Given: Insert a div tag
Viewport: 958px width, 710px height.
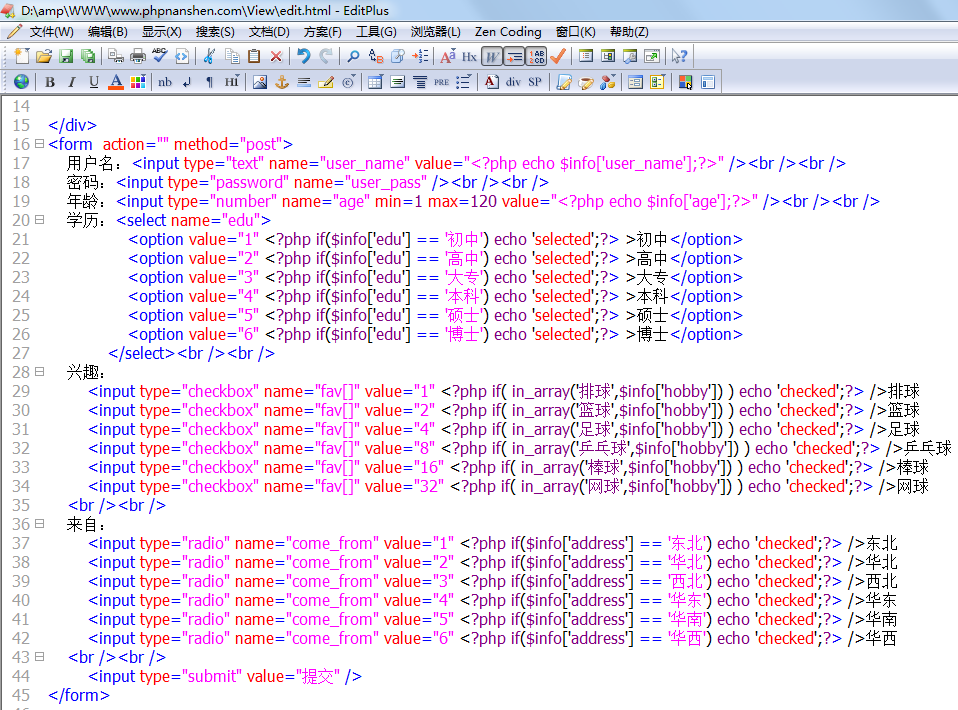Looking at the screenshot, I should [x=513, y=82].
